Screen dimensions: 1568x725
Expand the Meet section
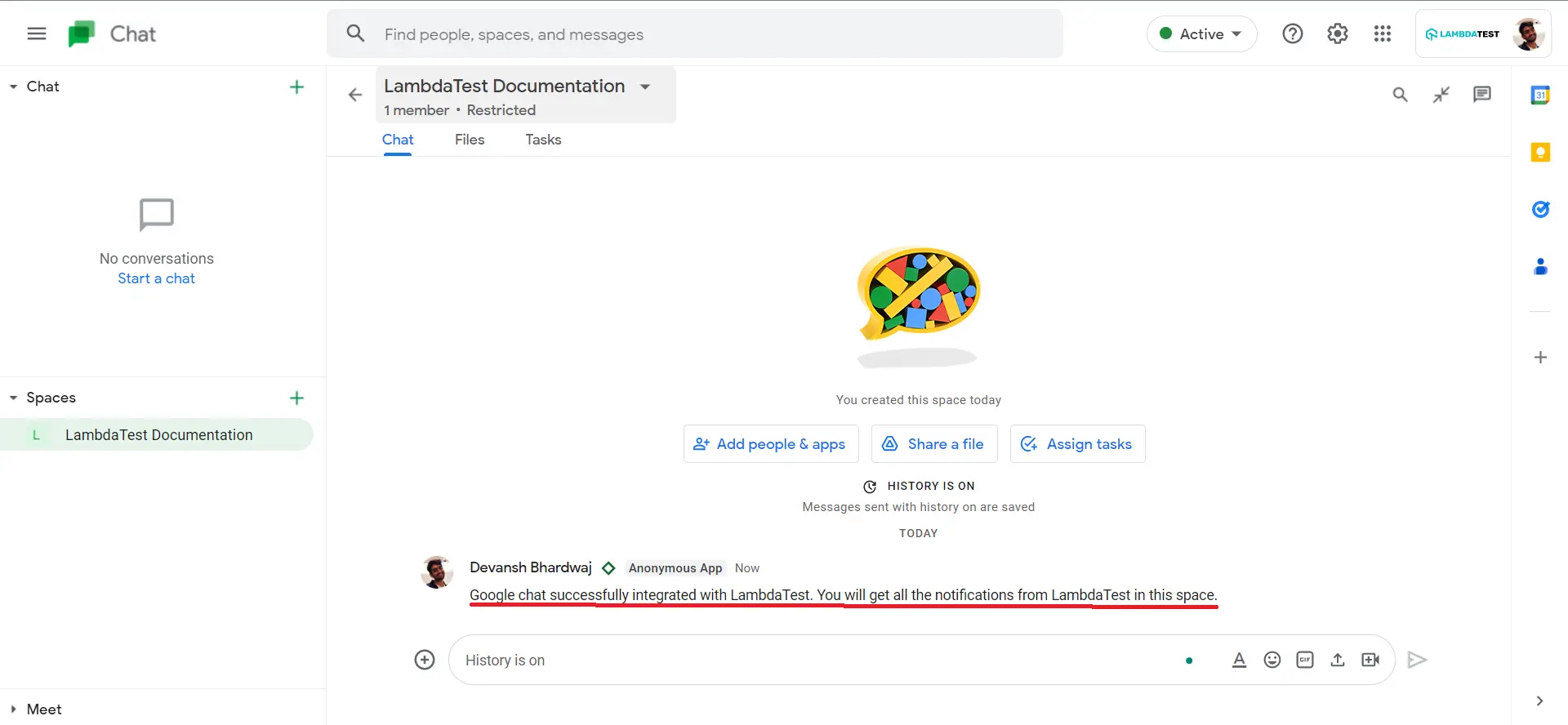pos(13,709)
